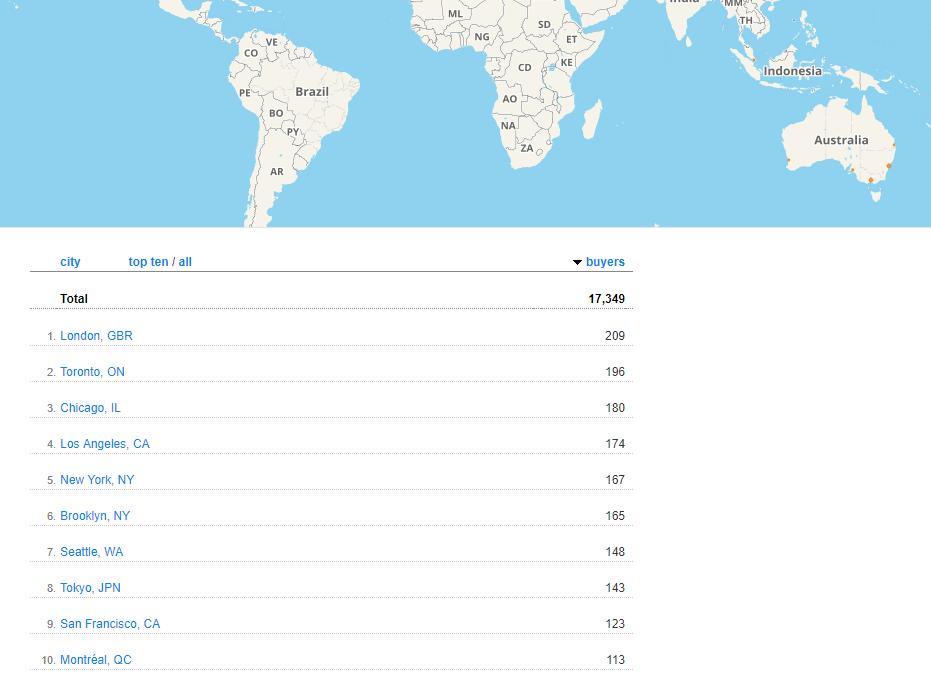Image resolution: width=931 pixels, height=674 pixels.
Task: Click the orange map marker at Melbourne
Action: click(x=871, y=180)
